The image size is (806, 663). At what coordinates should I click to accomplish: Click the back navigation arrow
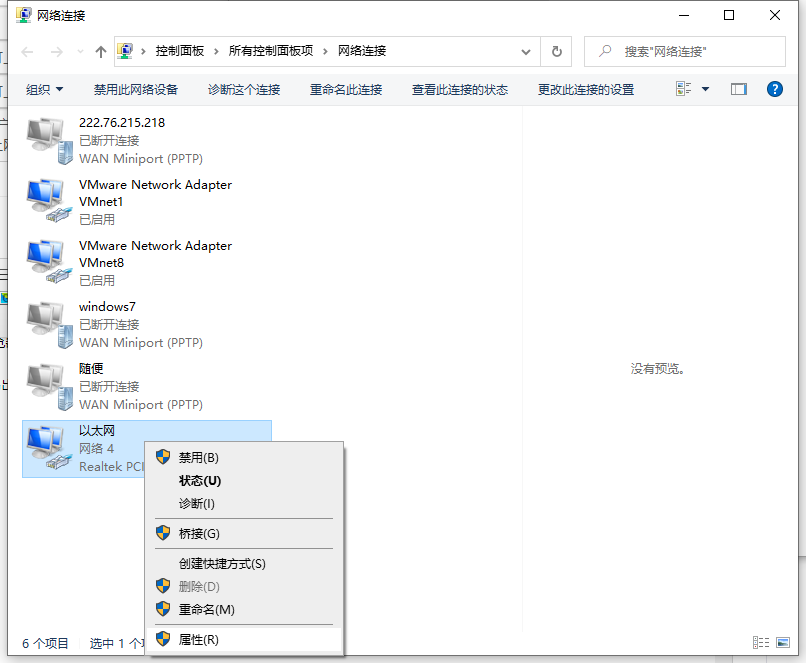tap(25, 51)
